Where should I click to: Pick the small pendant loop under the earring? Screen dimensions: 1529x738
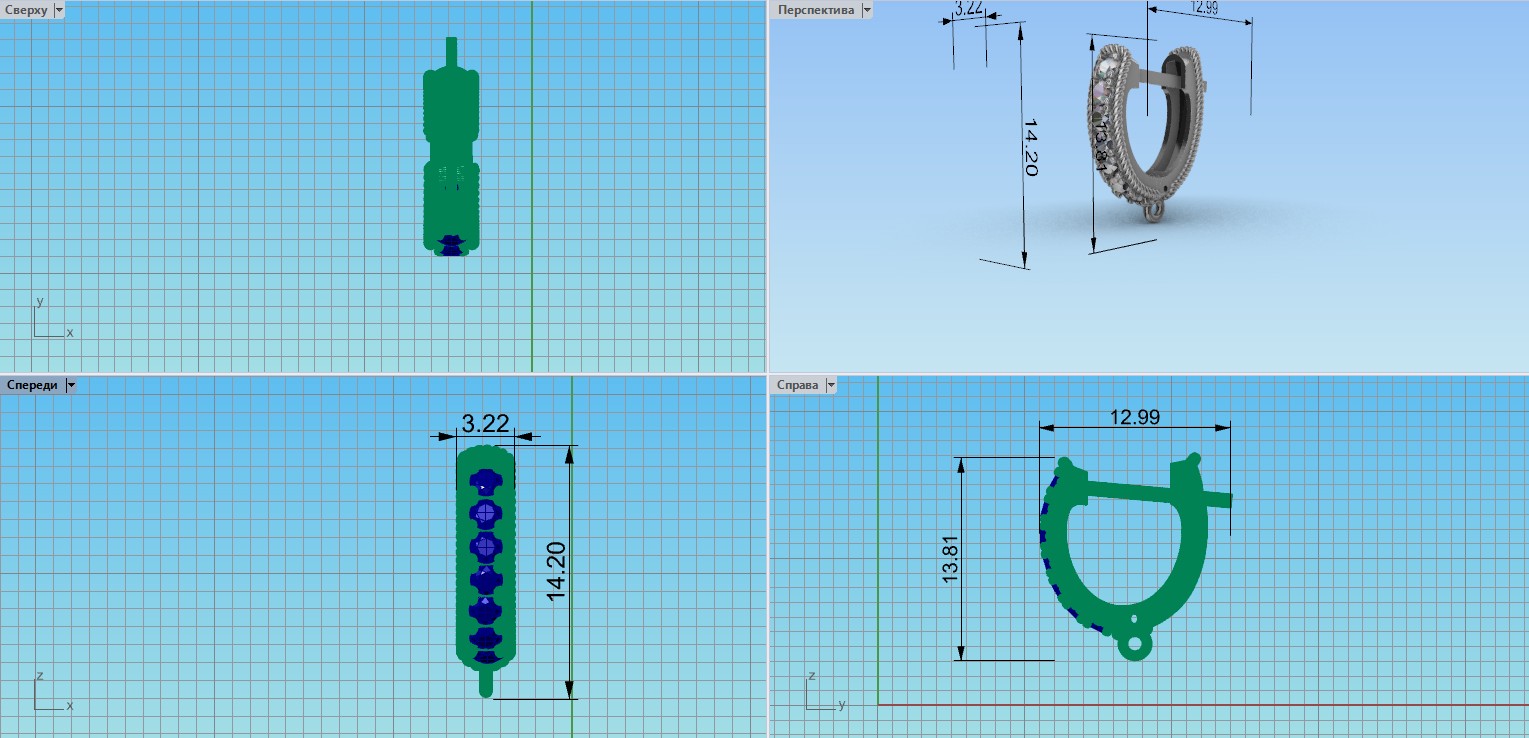(1134, 646)
